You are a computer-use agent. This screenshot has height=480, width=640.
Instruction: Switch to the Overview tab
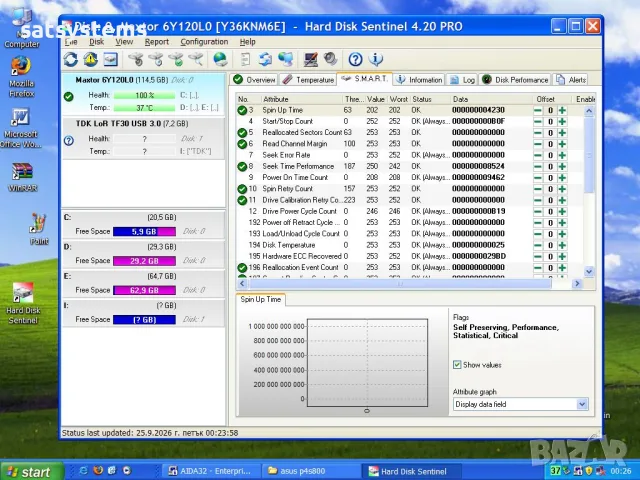[254, 80]
